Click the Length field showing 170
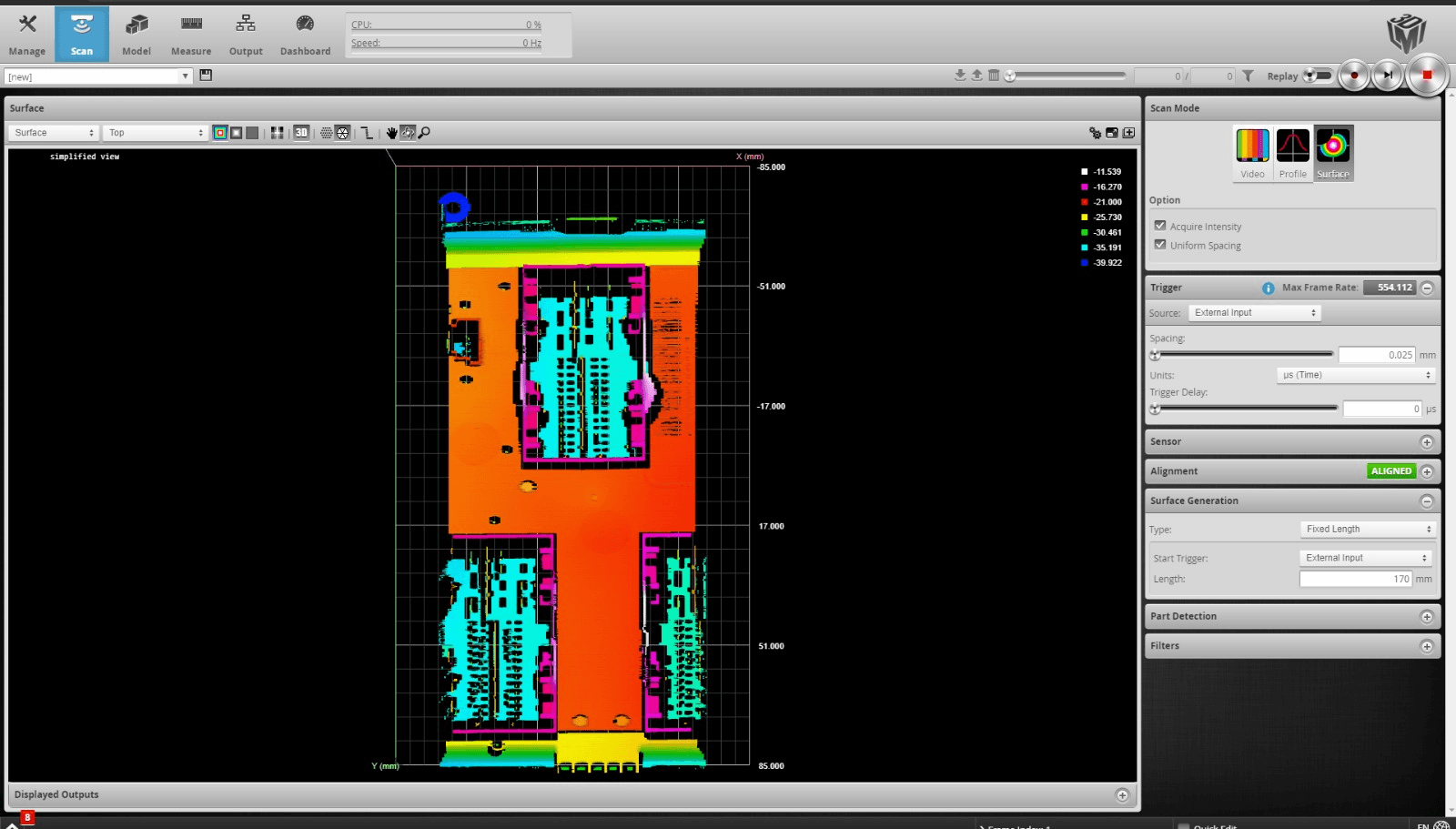 tap(1356, 579)
